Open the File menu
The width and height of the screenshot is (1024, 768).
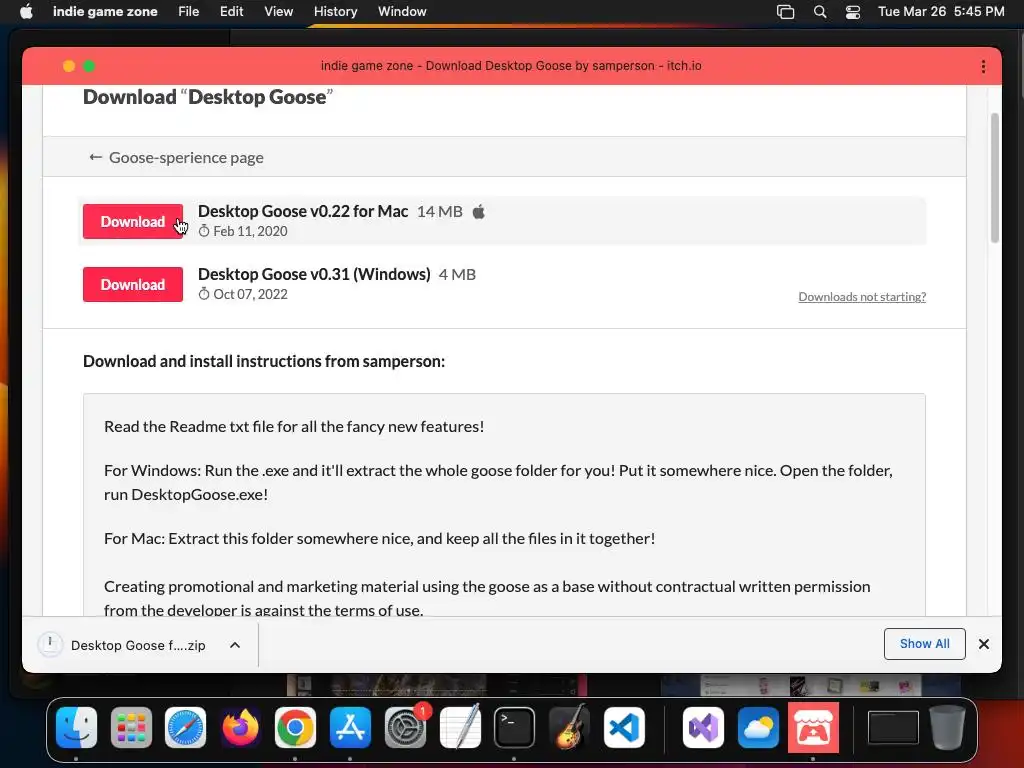coord(188,12)
